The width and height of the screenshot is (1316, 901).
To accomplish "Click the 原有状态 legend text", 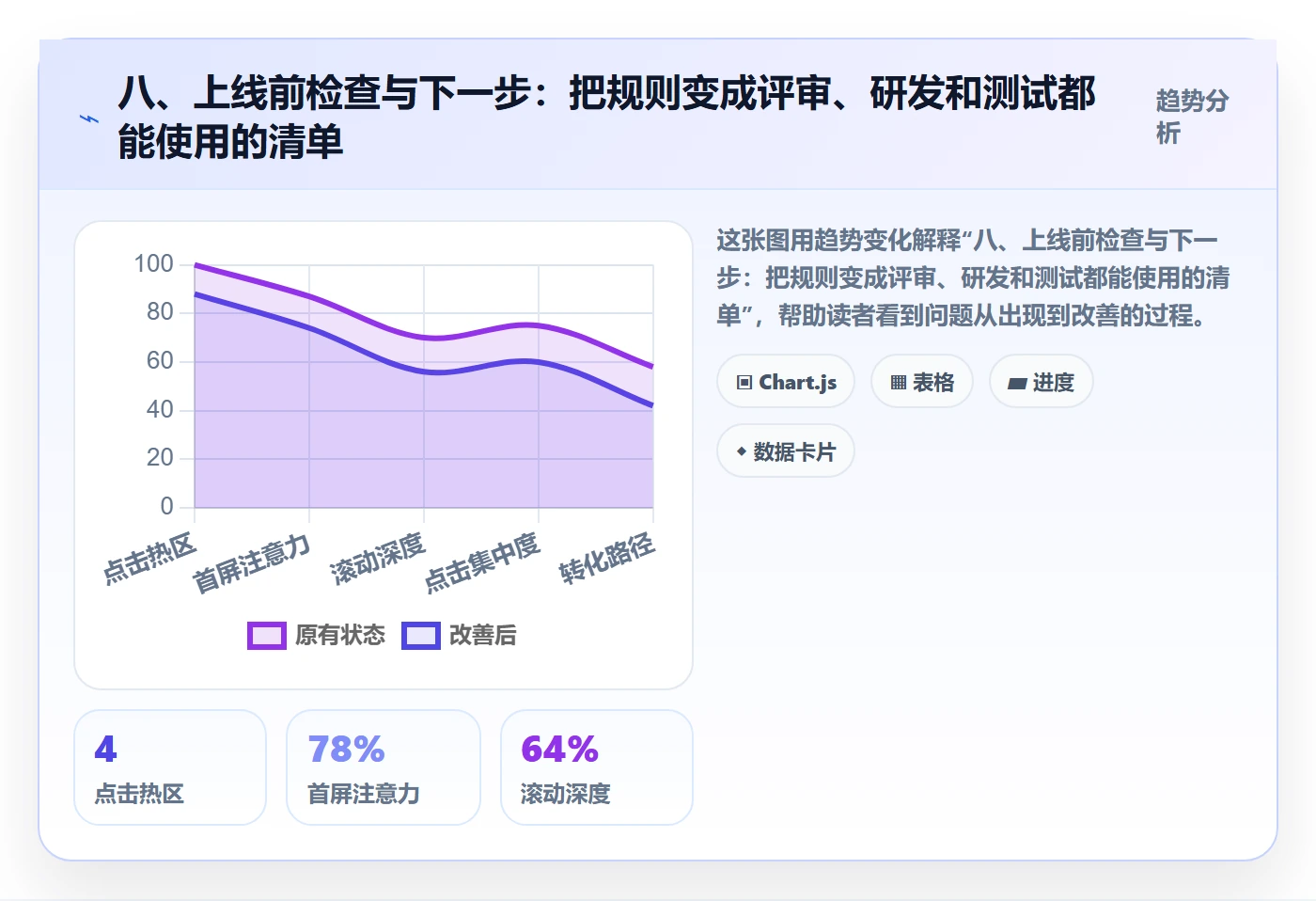I will [x=340, y=636].
